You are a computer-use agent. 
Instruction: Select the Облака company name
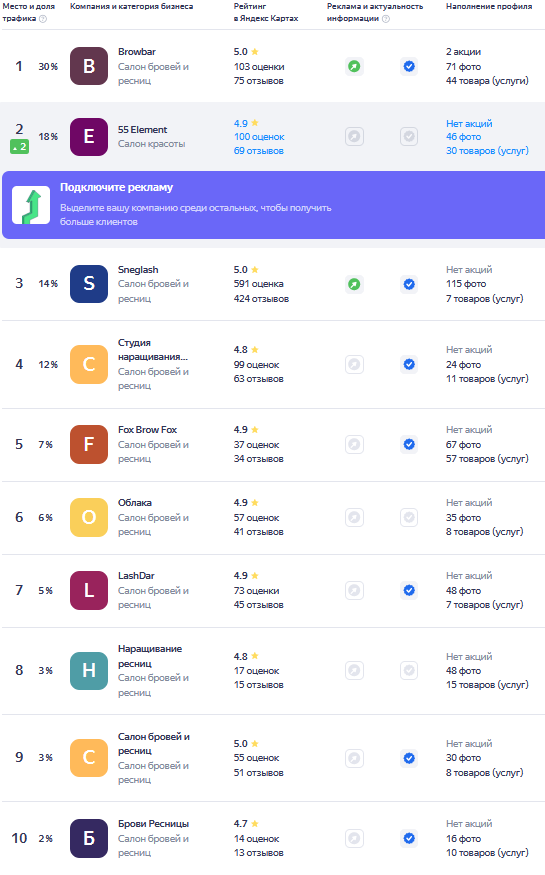tap(134, 503)
